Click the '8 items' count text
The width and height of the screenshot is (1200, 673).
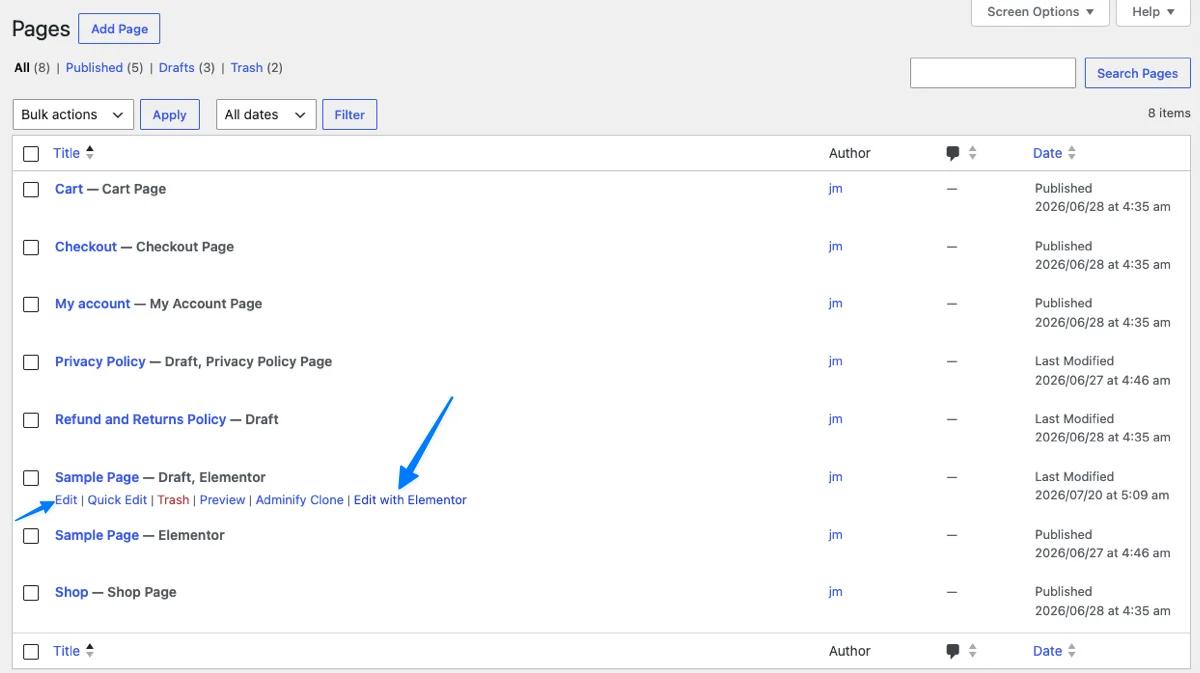[x=1169, y=114]
